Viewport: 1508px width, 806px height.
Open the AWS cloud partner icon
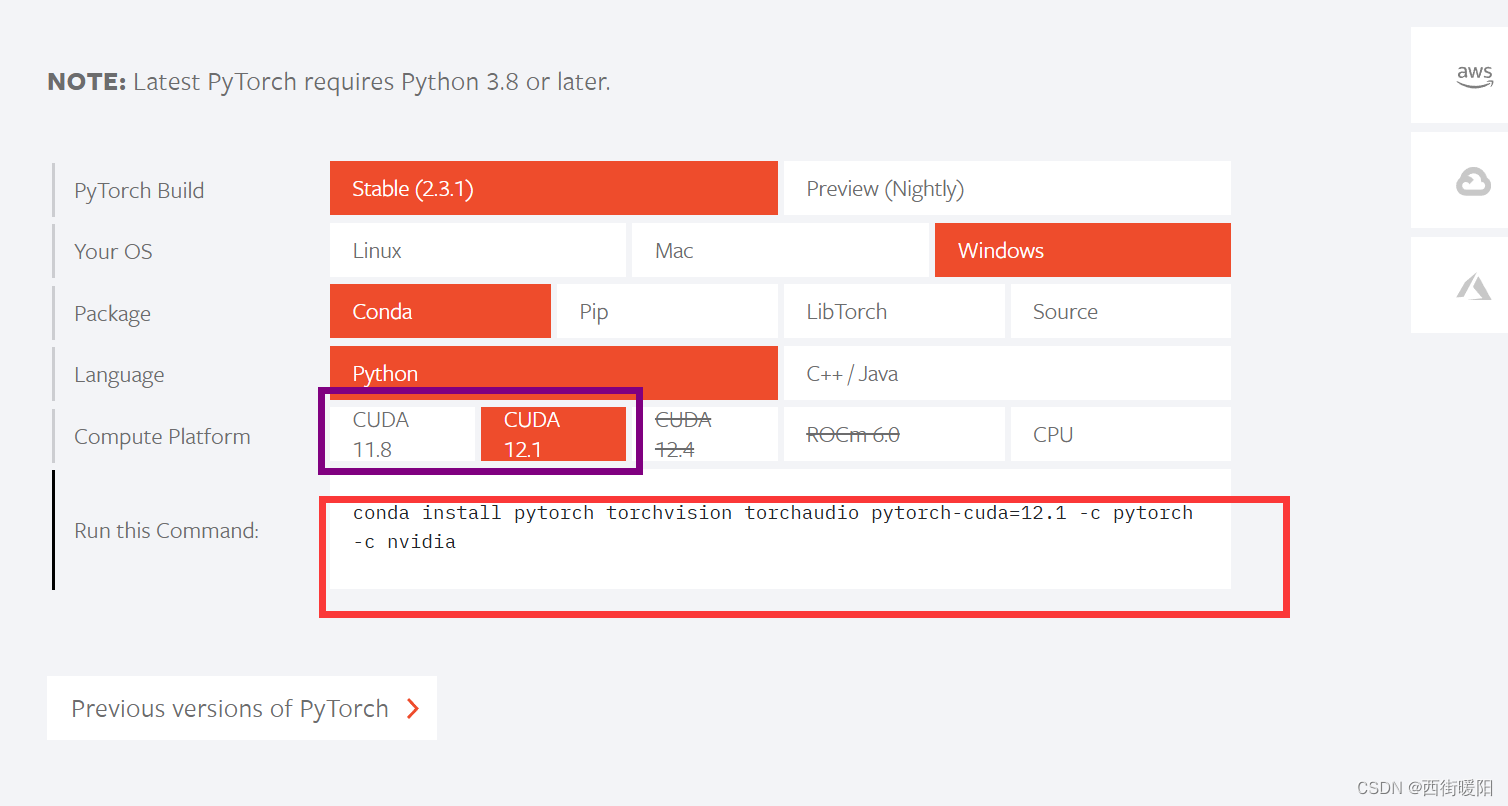point(1473,76)
